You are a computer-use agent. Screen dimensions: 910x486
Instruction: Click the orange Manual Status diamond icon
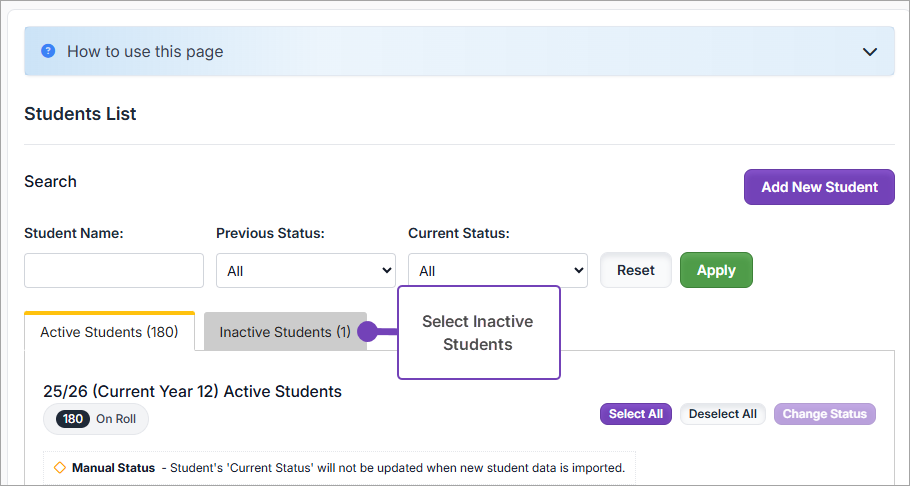click(x=59, y=468)
